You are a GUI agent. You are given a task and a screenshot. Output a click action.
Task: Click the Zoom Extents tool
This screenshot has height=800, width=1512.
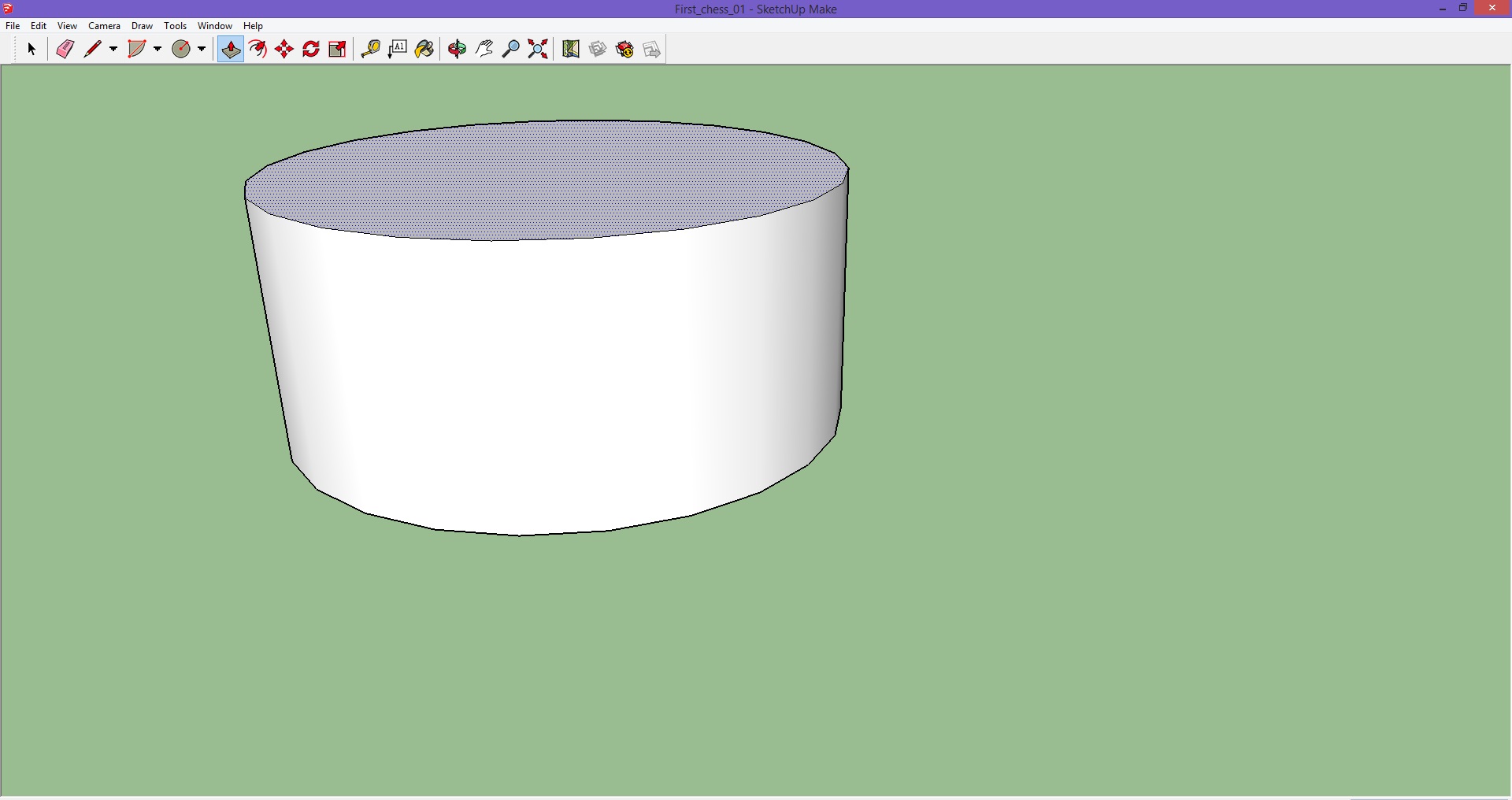(x=538, y=50)
